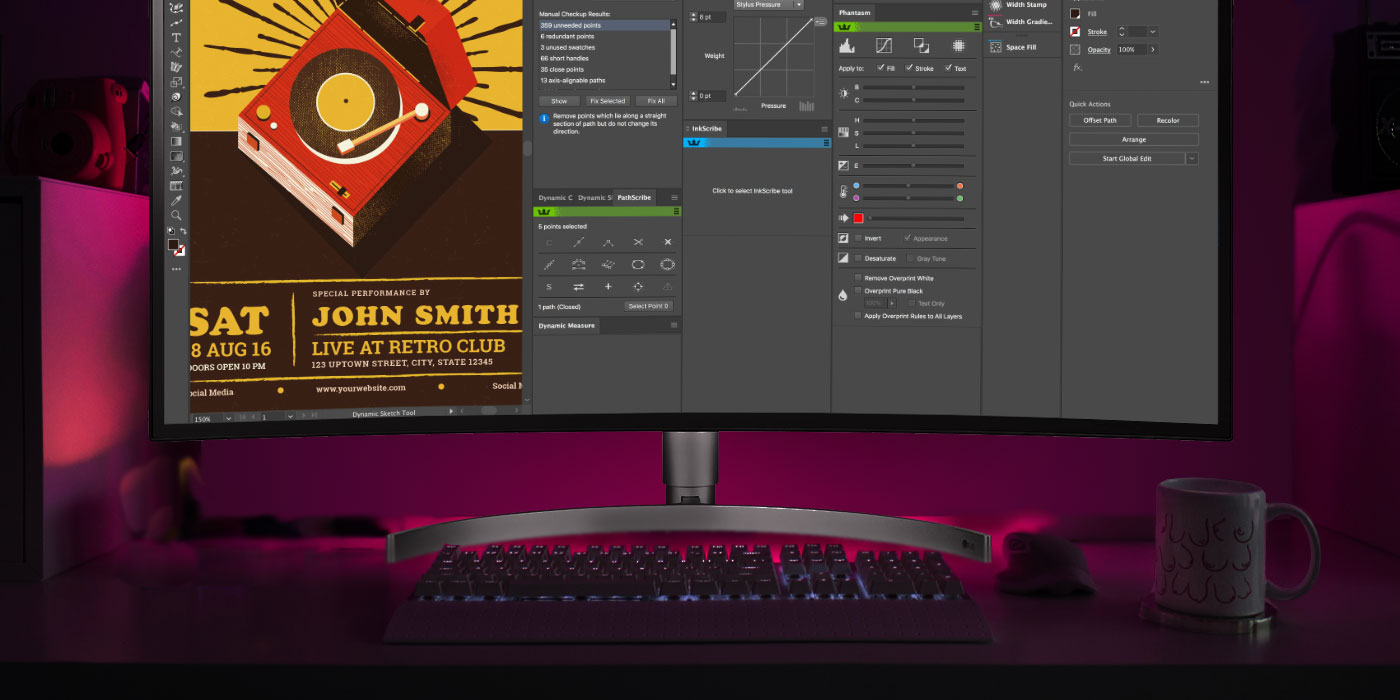Click the Fix All button
Viewport: 1400px width, 700px height.
(656, 101)
